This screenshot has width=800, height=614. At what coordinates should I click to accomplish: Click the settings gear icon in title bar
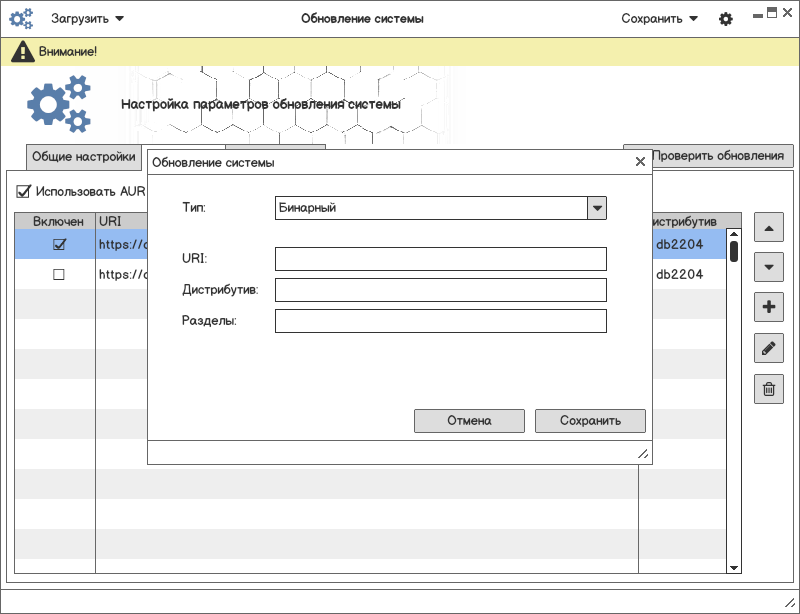click(x=726, y=19)
